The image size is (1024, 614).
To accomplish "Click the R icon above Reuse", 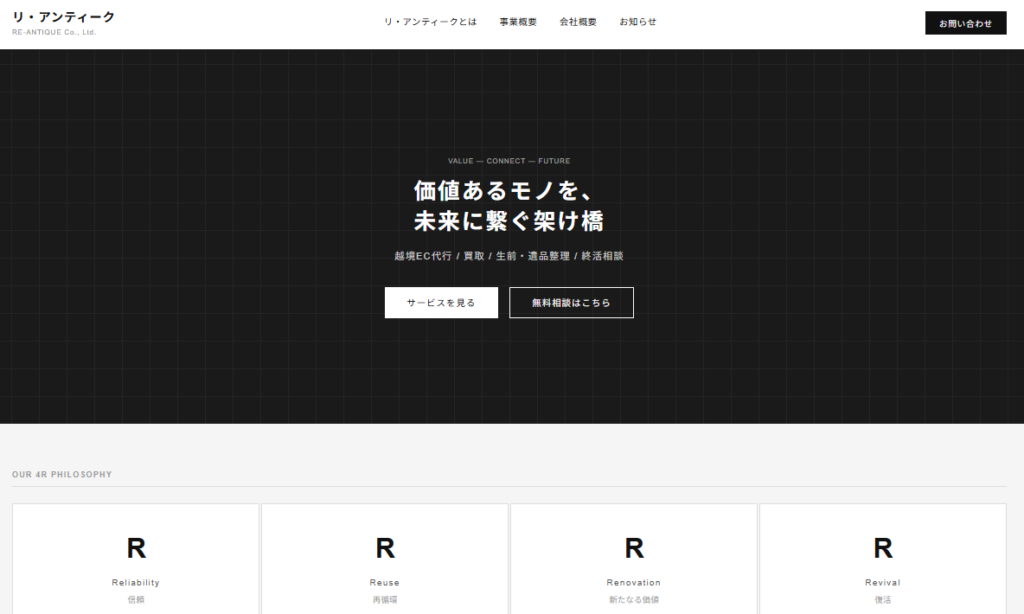I will (x=385, y=548).
